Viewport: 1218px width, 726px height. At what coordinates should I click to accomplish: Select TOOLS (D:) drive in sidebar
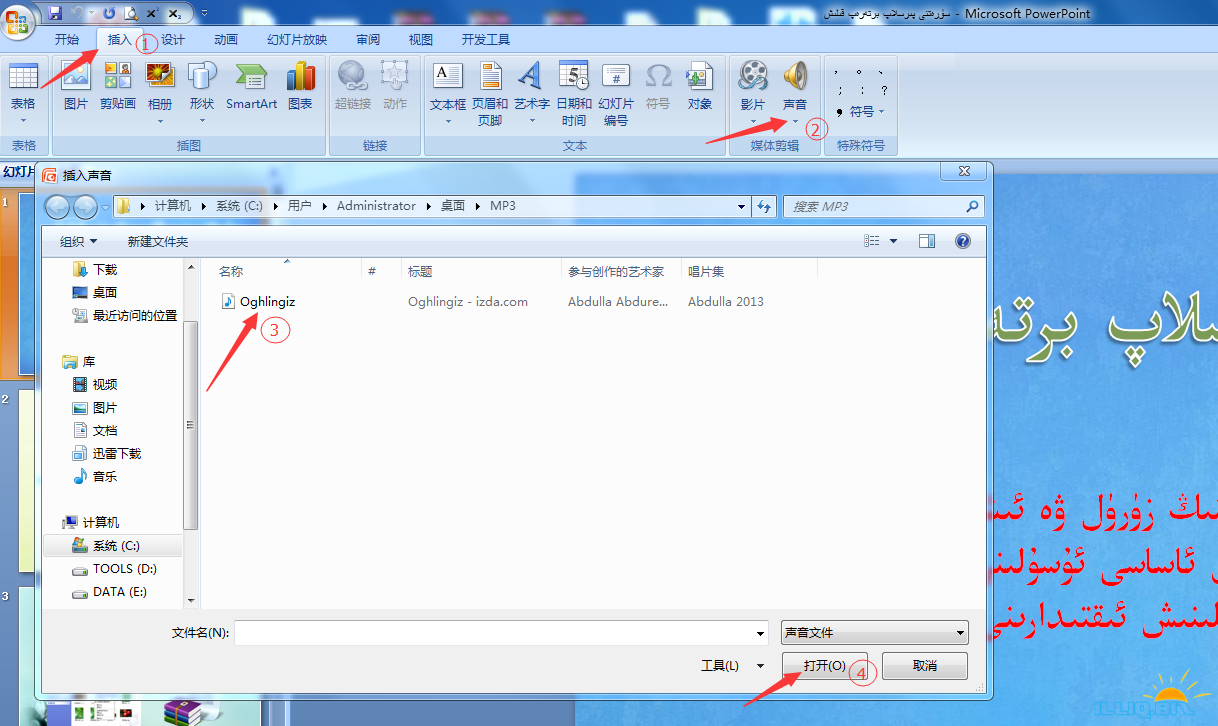coord(124,569)
